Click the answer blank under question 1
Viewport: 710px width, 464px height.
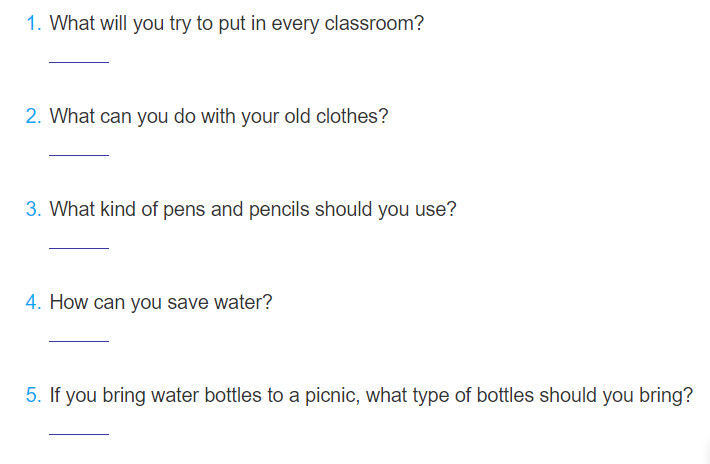pos(79,57)
